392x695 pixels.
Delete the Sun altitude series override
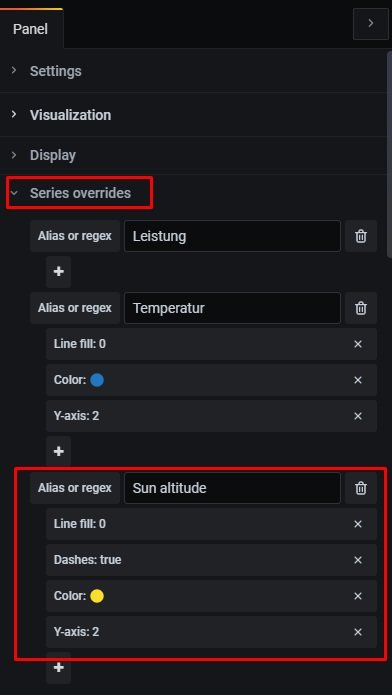(x=361, y=488)
